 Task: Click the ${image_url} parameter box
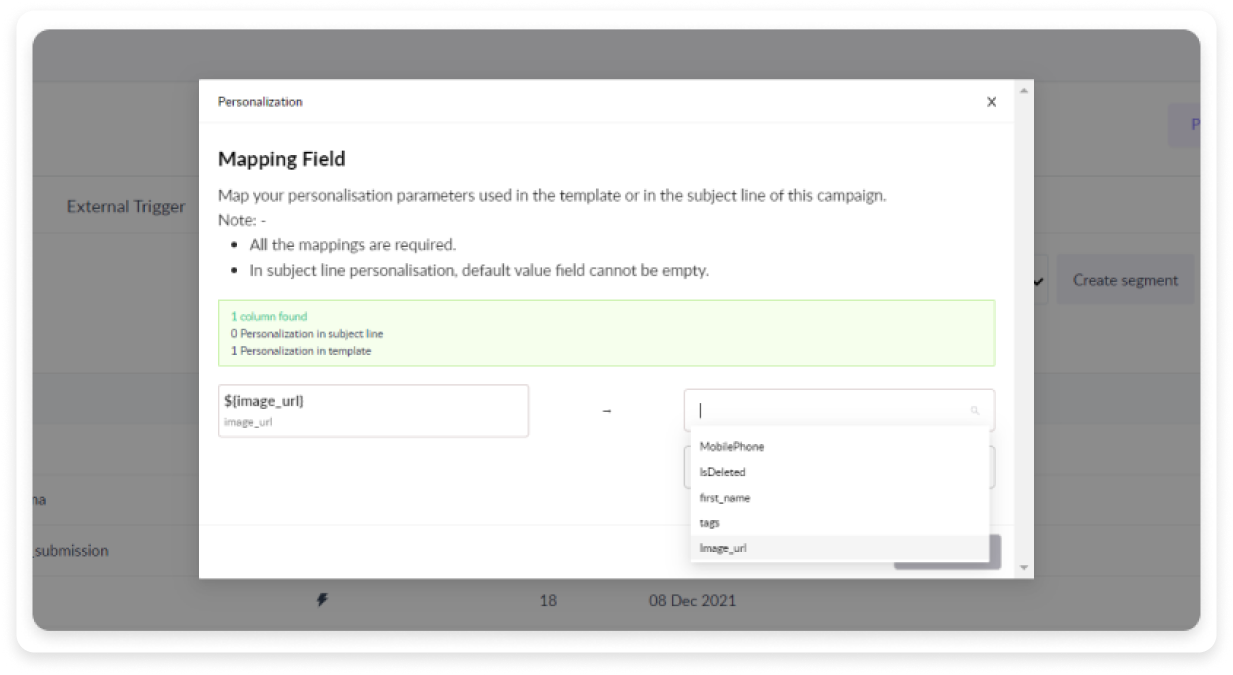coord(373,411)
